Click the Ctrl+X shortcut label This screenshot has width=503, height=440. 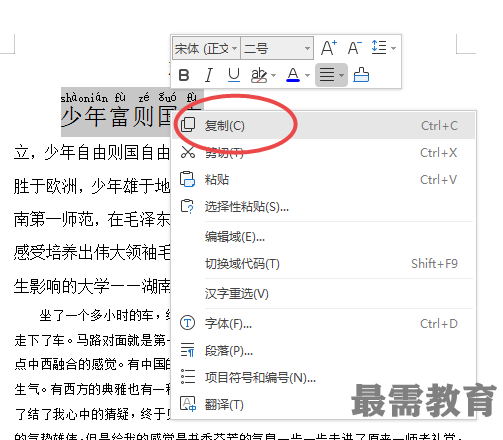[438, 153]
